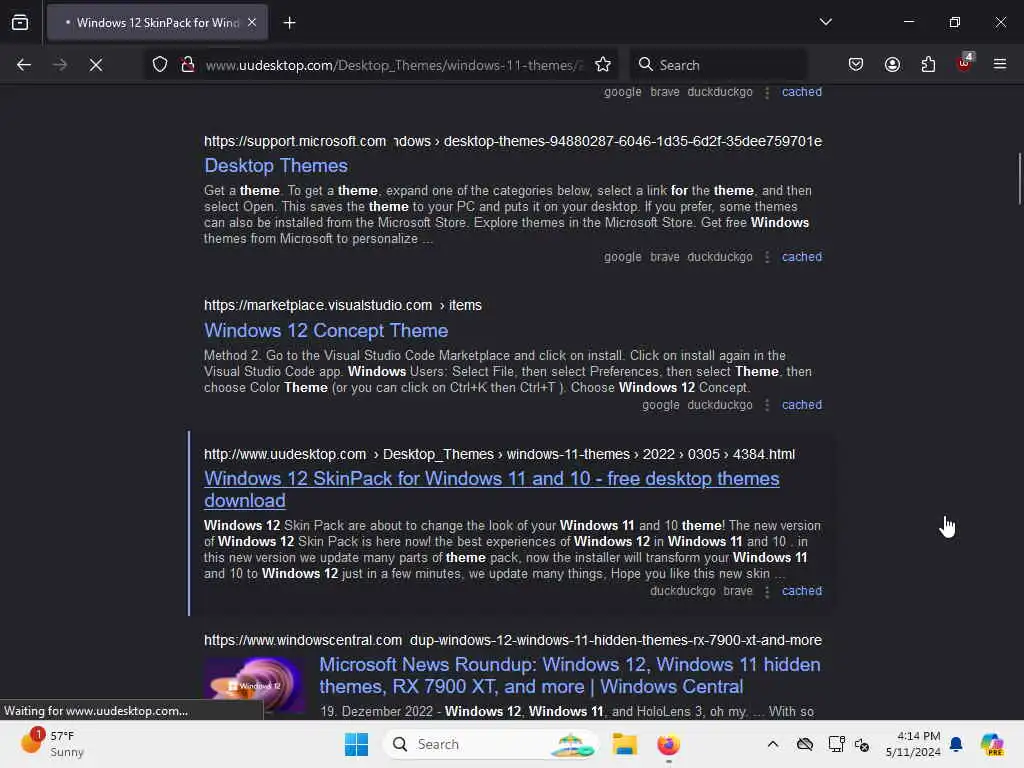Open cached copy of SkinPack result
Image resolution: width=1024 pixels, height=768 pixels.
802,591
